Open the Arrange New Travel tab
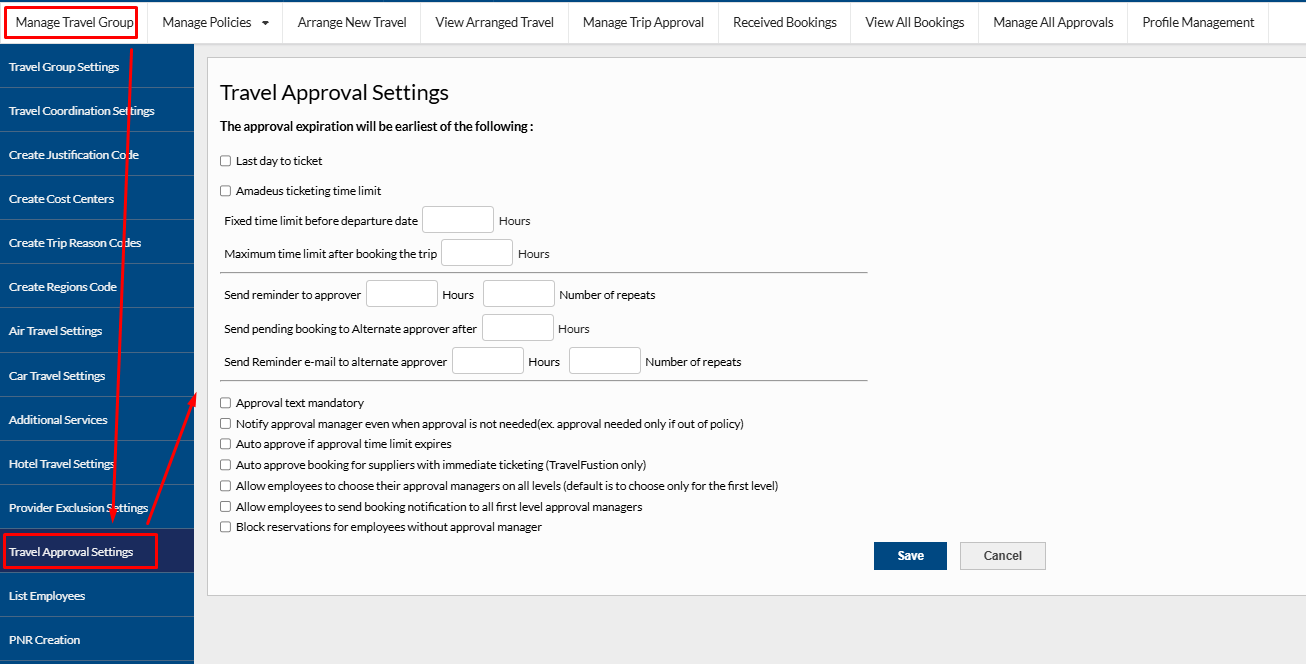The width and height of the screenshot is (1306, 664). (352, 22)
